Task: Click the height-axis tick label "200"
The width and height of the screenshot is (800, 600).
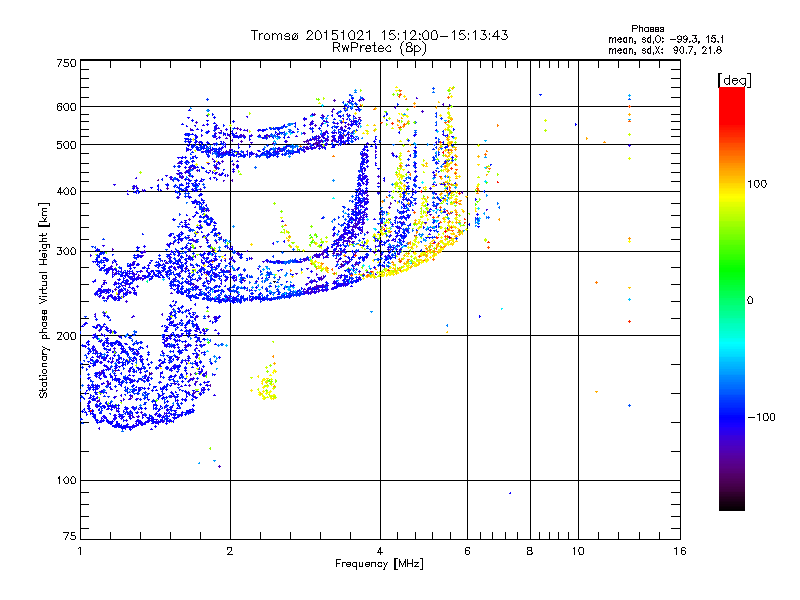Action: coord(66,336)
